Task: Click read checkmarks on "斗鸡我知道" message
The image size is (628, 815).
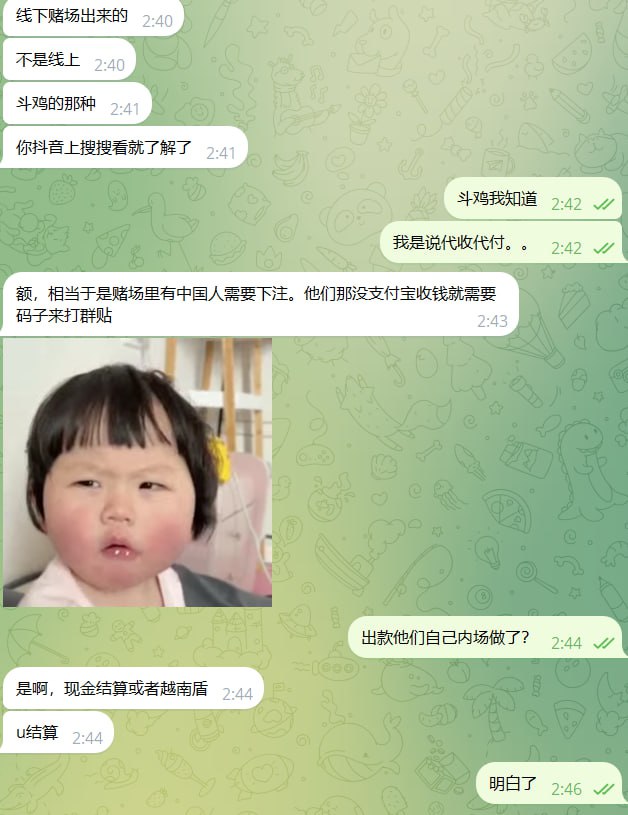Action: pyautogui.click(x=604, y=204)
